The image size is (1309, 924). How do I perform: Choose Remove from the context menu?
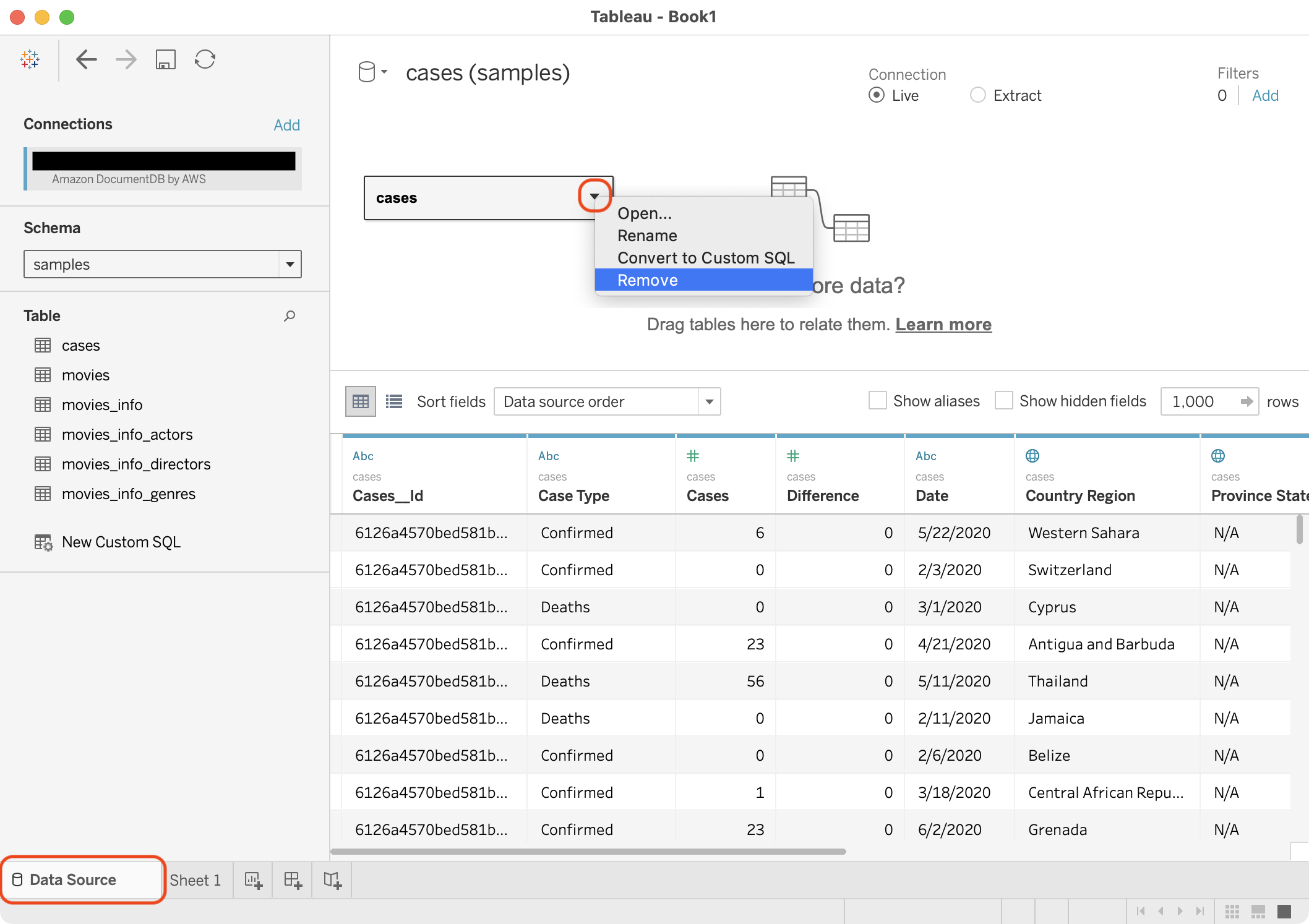(647, 280)
